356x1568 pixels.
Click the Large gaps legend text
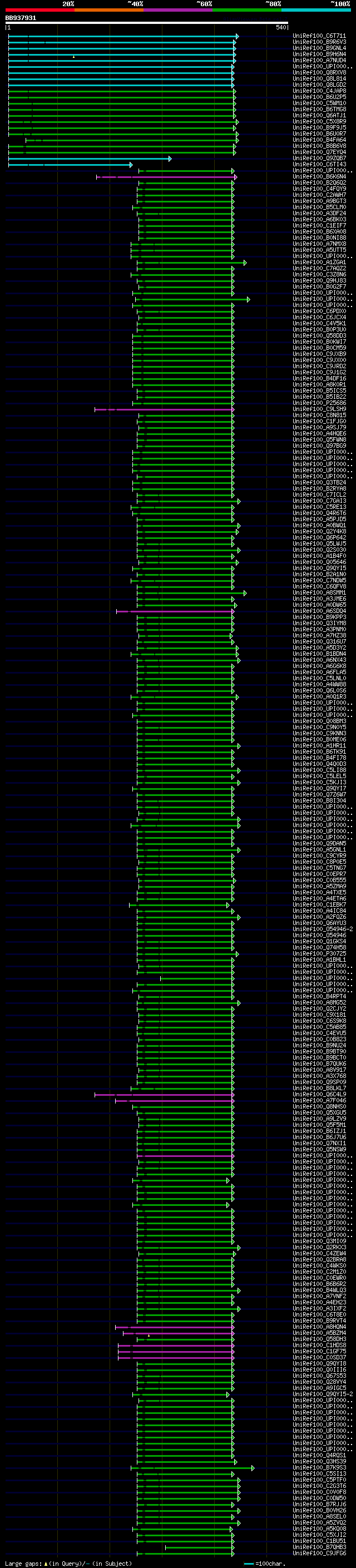[67, 1563]
